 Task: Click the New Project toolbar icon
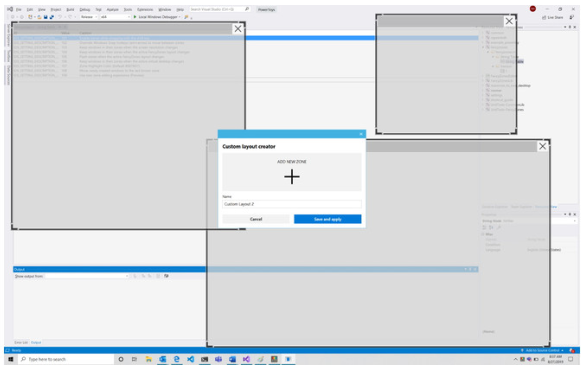click(31, 17)
